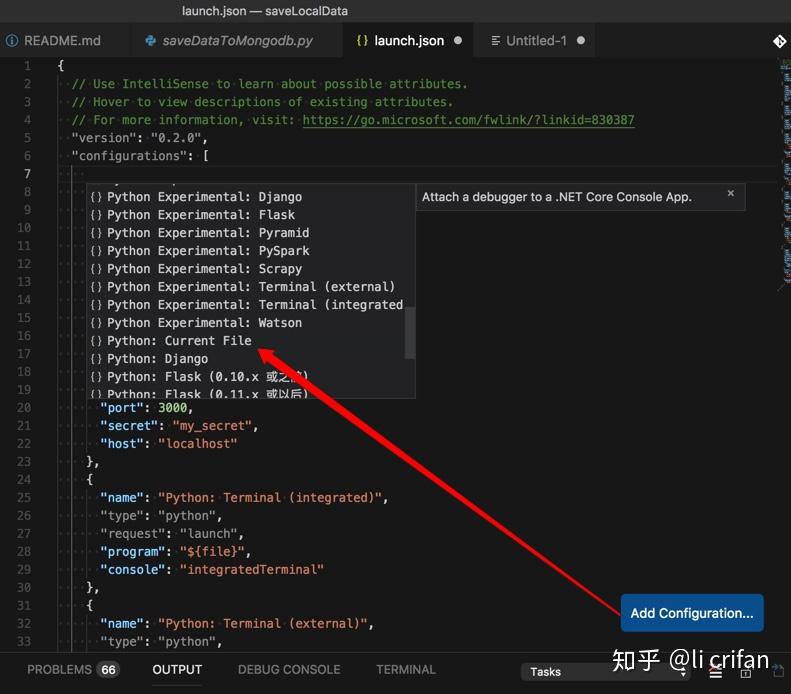Click the "port": 3000 line

tap(146, 408)
